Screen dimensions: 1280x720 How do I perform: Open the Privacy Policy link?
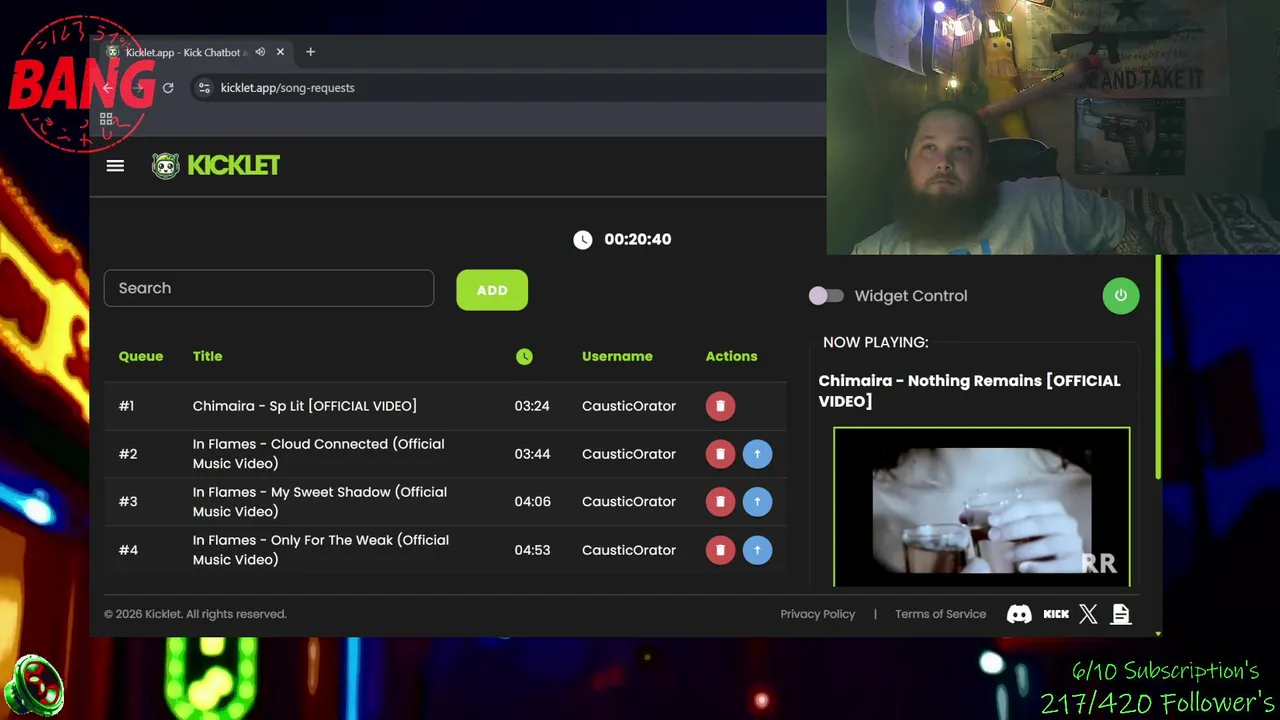pos(818,614)
